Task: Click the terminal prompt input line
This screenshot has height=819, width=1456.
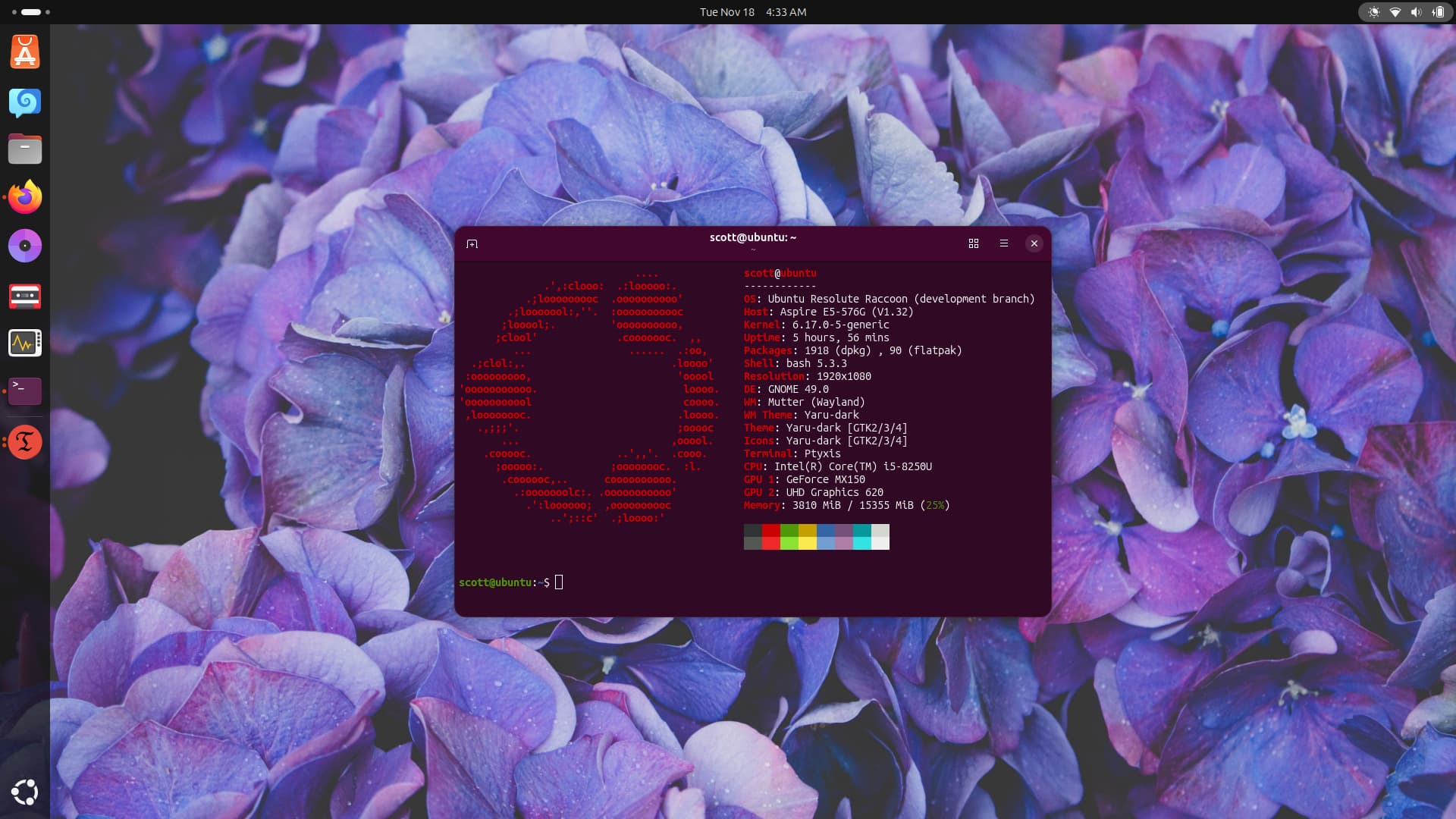Action: 559,582
